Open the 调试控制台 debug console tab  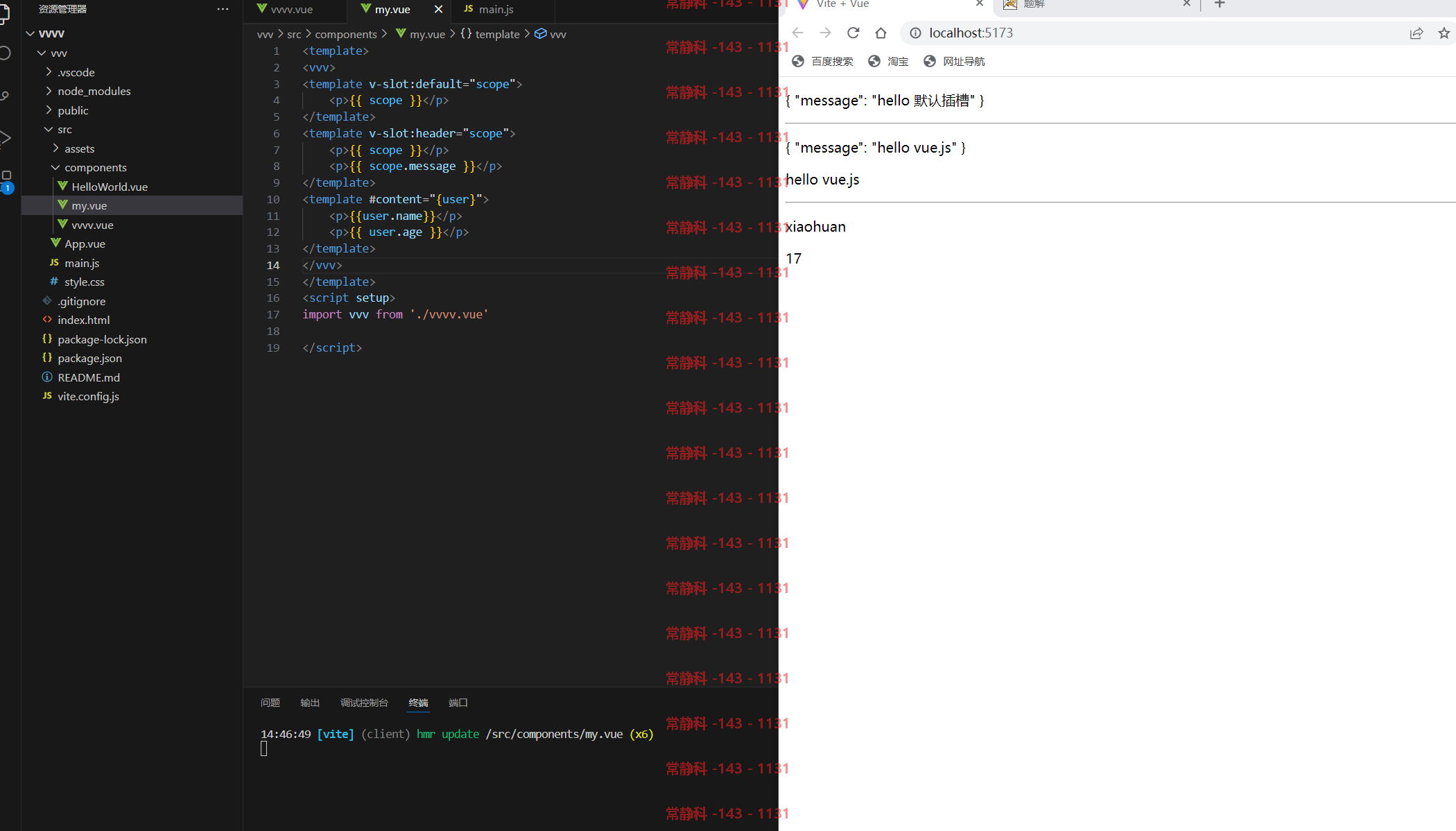point(364,703)
